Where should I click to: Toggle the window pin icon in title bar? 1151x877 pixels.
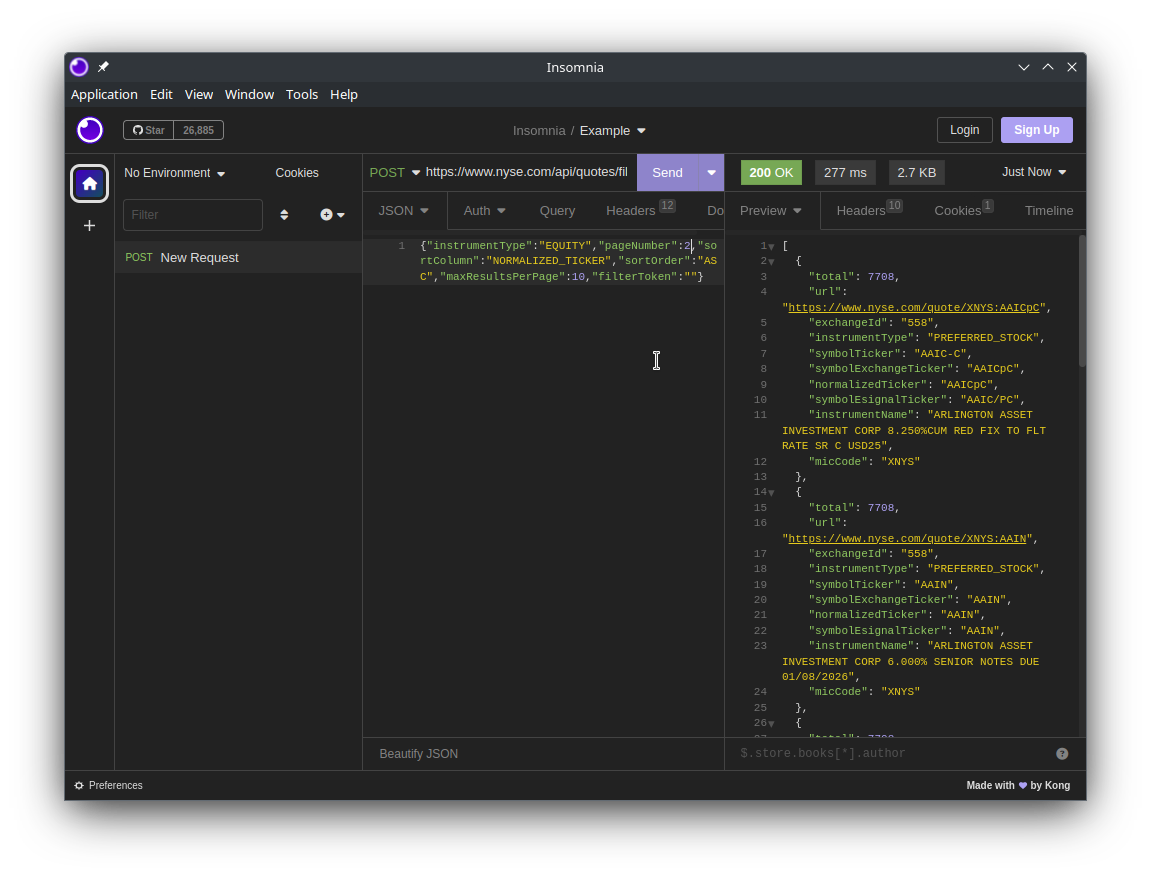(103, 67)
